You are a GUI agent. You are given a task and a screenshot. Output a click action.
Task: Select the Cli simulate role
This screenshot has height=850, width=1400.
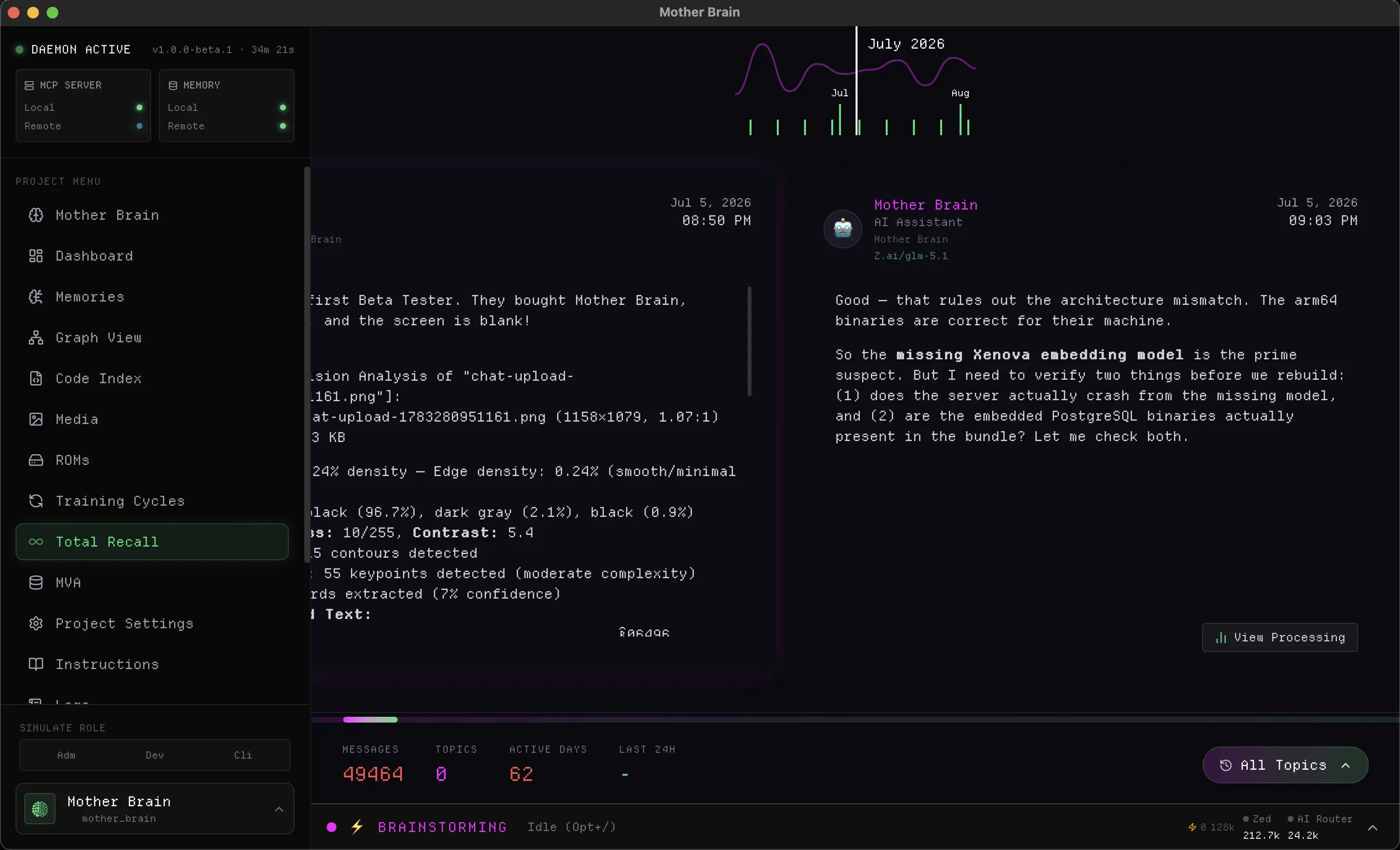[x=243, y=755]
